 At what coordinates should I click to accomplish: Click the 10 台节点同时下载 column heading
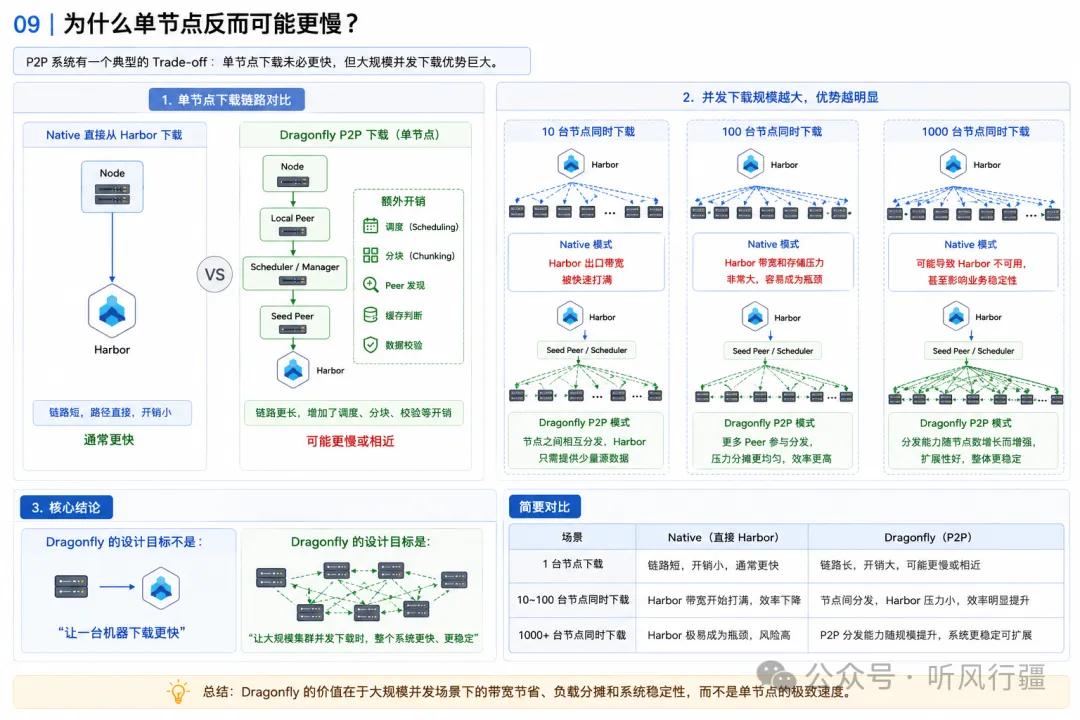pos(588,132)
